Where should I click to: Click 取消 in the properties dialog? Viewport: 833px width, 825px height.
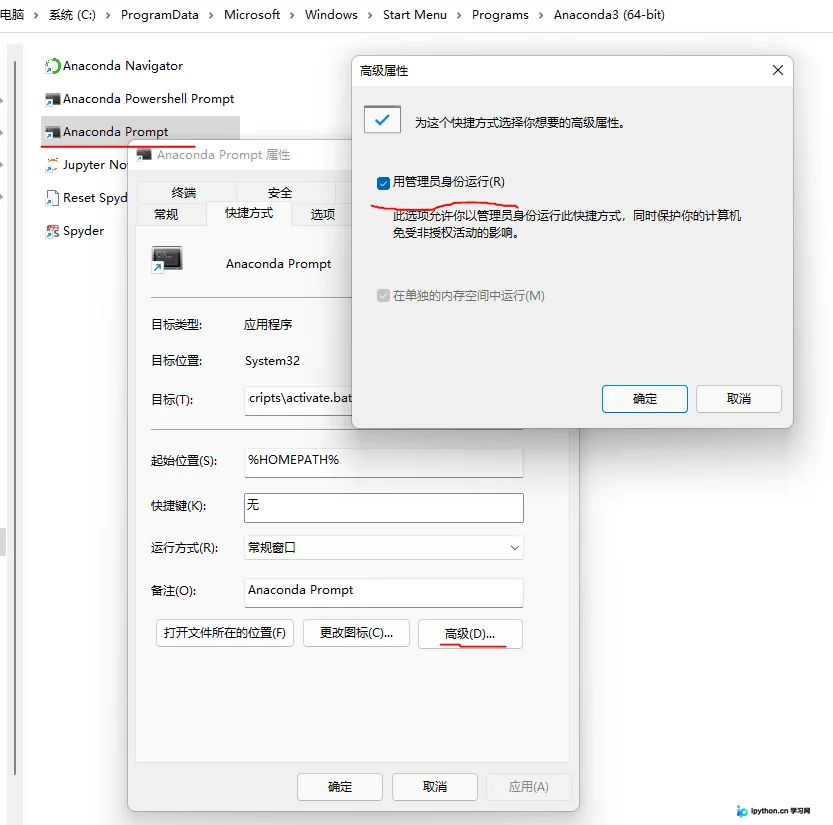coord(435,787)
